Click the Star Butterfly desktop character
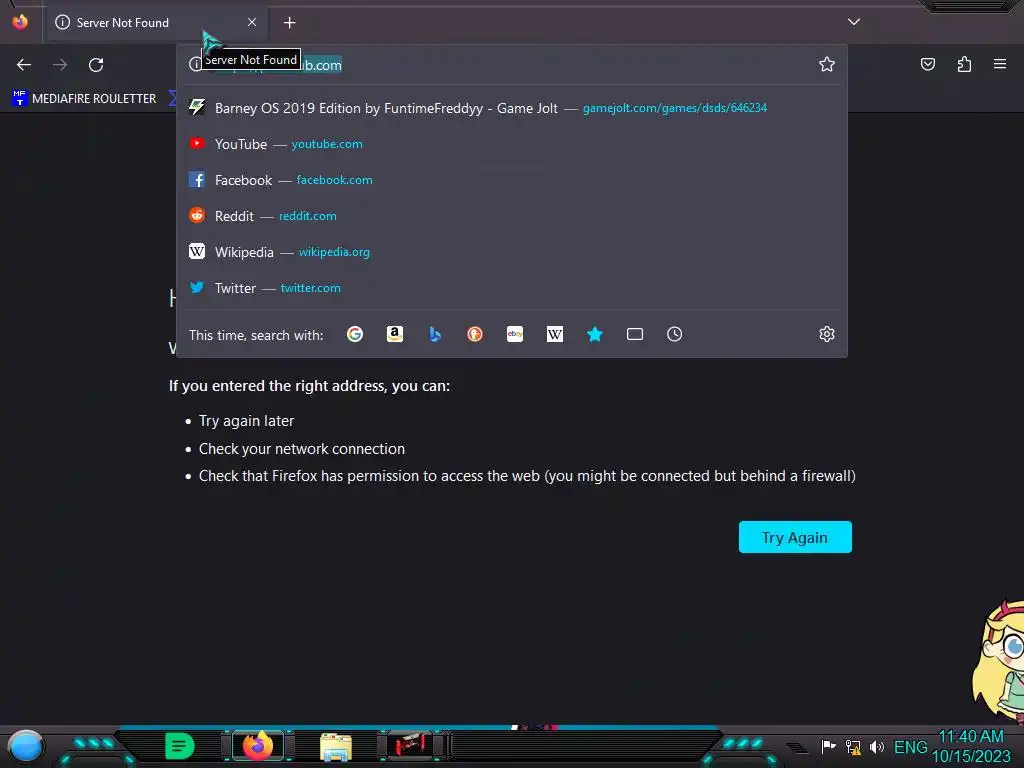Image resolution: width=1024 pixels, height=768 pixels. [x=999, y=662]
